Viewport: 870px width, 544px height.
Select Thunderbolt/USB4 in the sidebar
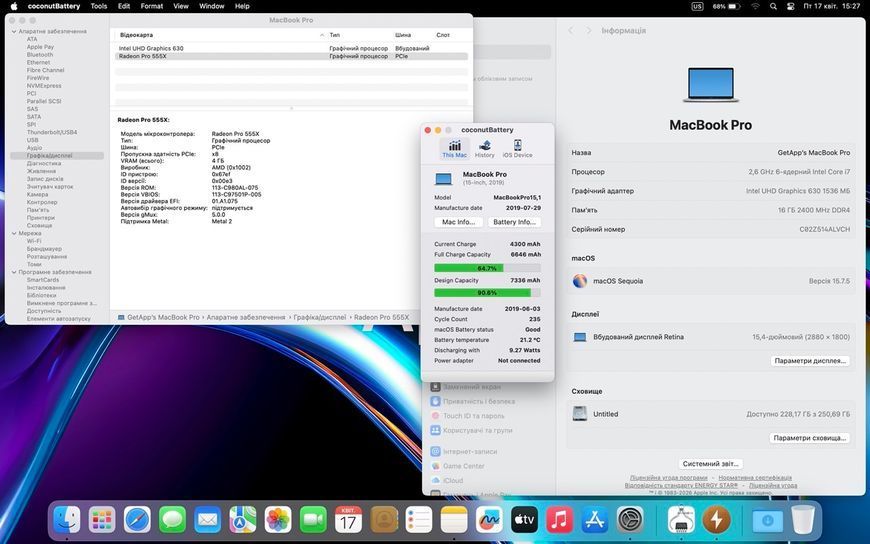click(x=52, y=133)
